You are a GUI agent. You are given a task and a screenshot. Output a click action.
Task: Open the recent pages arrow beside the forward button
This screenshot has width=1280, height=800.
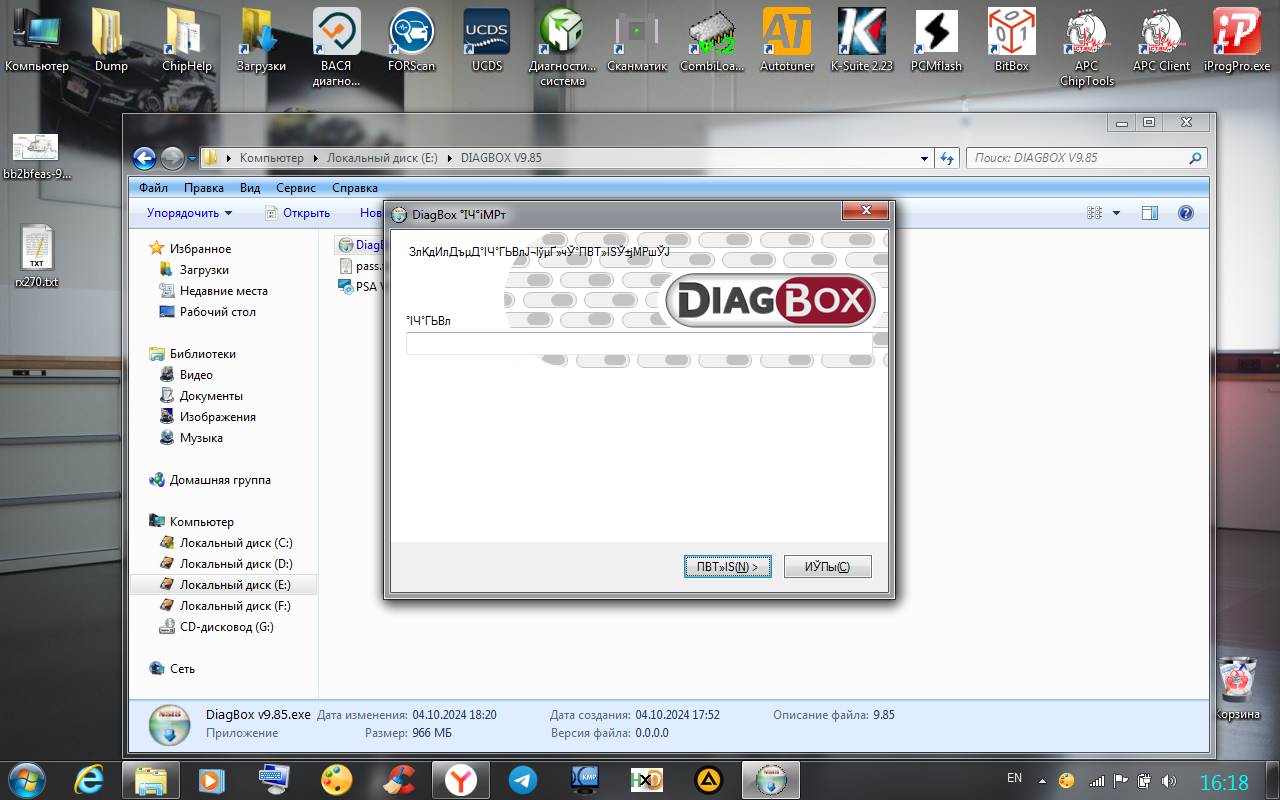192,158
